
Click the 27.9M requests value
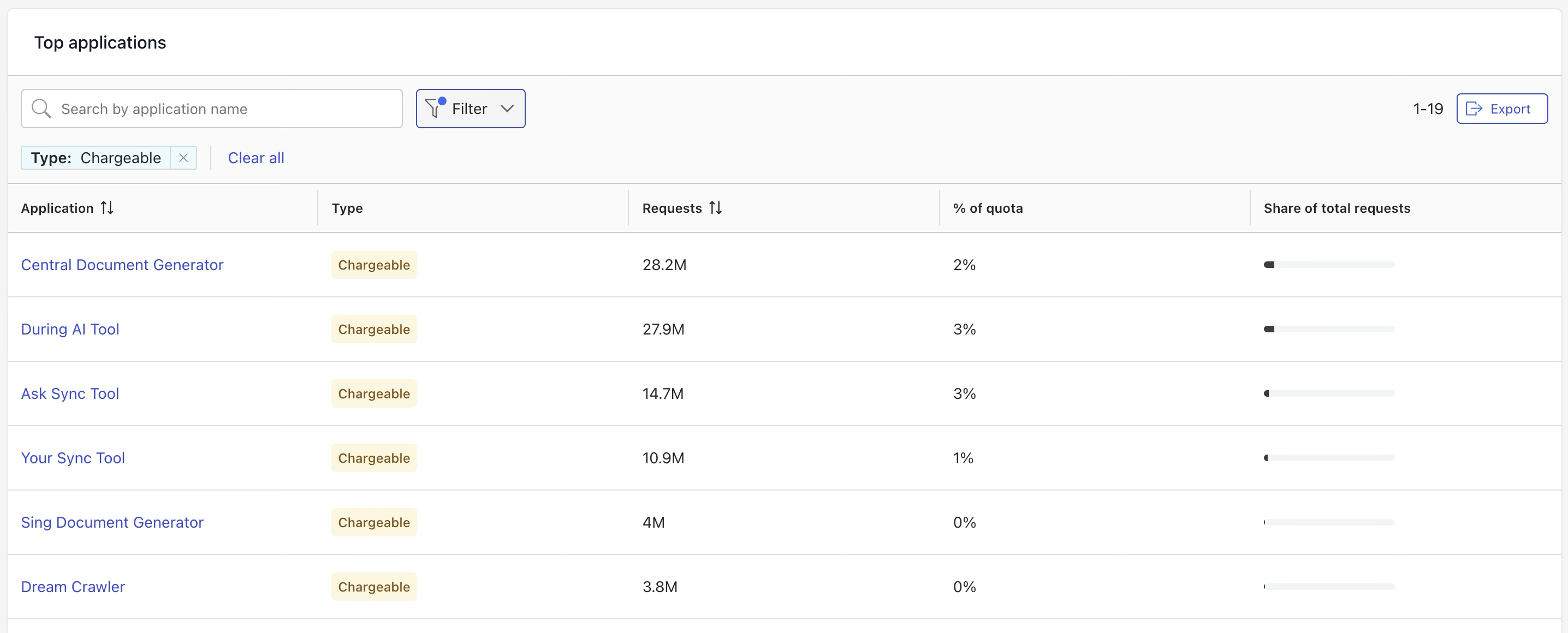click(x=663, y=329)
